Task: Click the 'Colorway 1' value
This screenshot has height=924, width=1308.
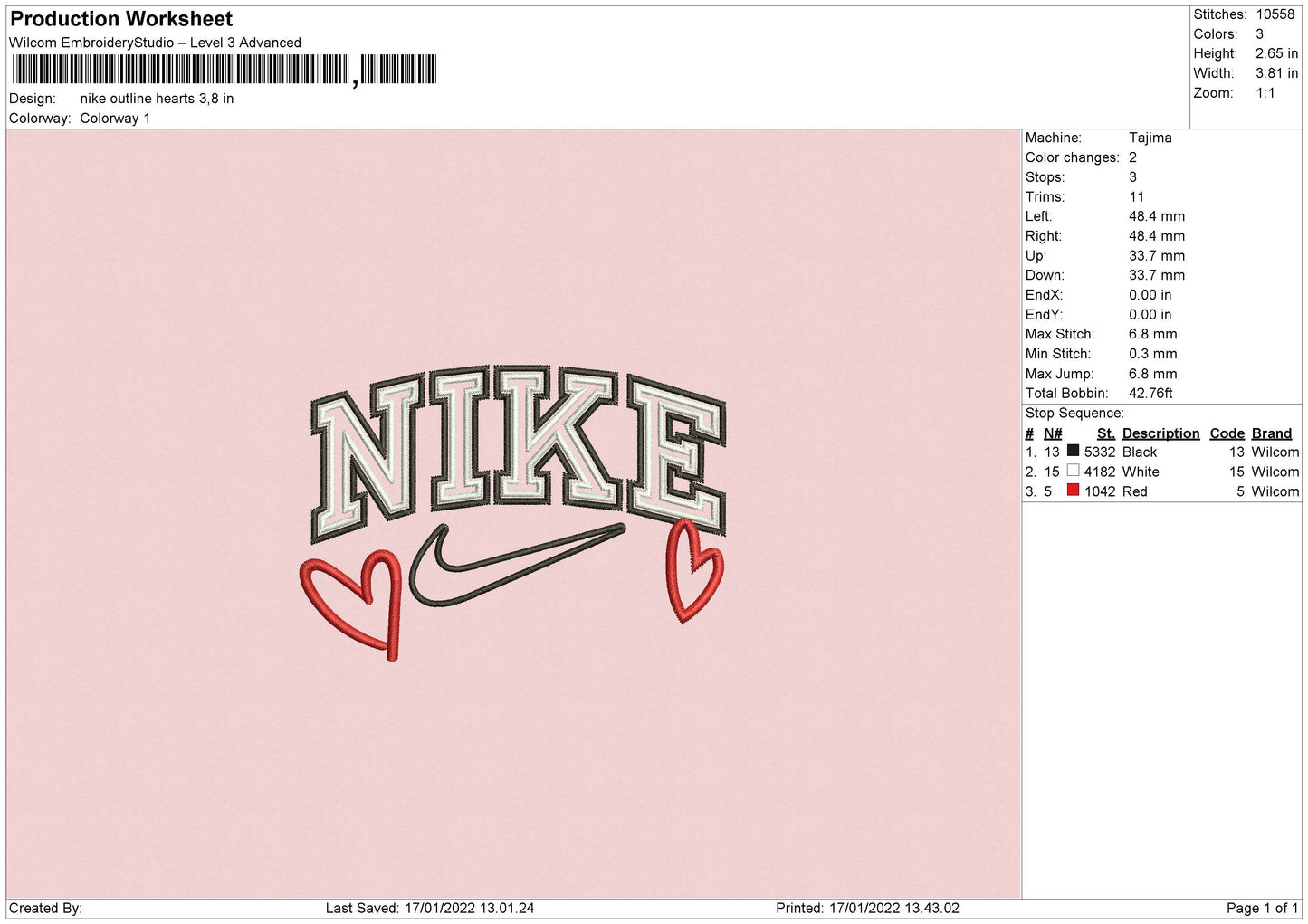Action: point(115,119)
